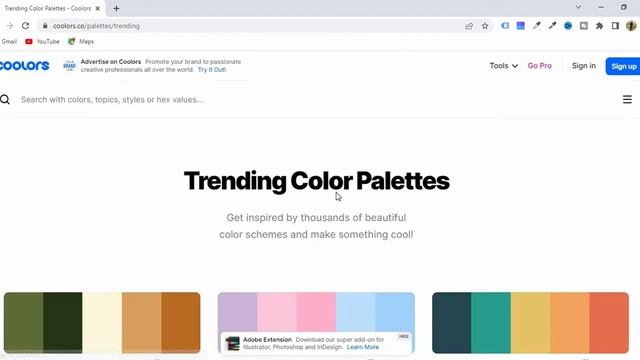Hide the Adobe Extension ad
The image size is (640, 360).
tap(404, 336)
